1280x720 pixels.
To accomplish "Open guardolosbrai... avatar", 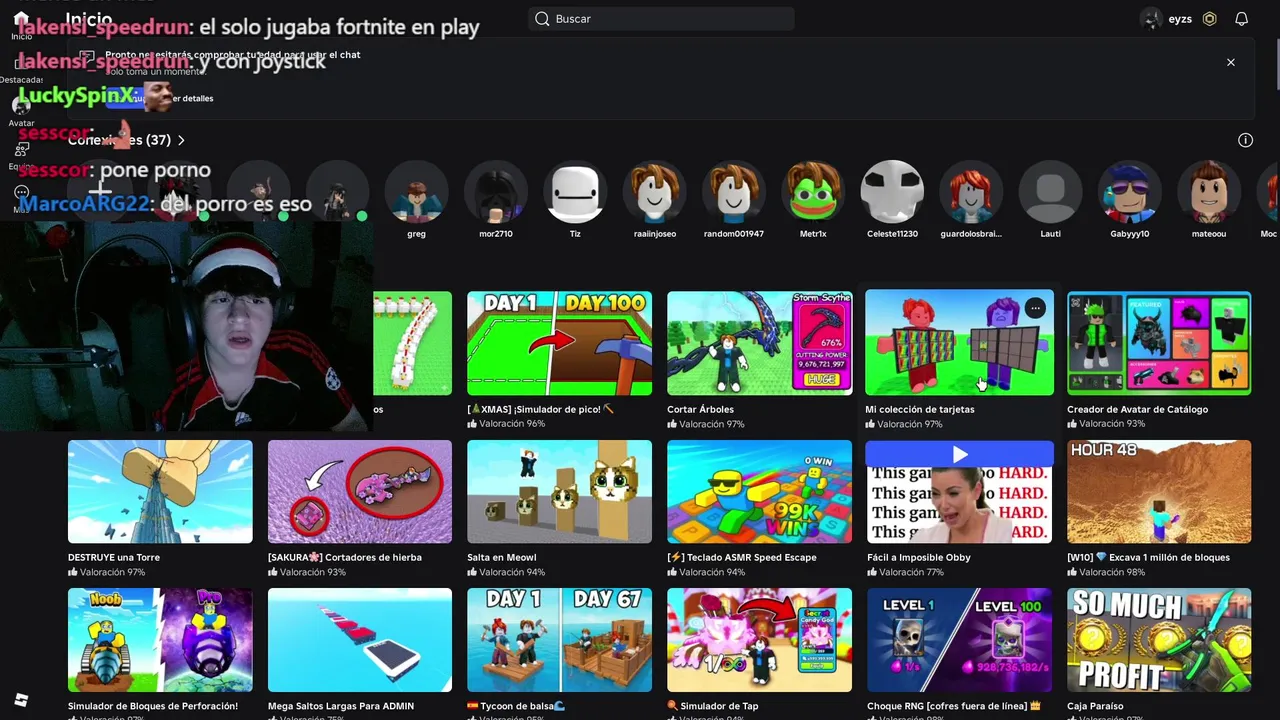I will (x=971, y=192).
